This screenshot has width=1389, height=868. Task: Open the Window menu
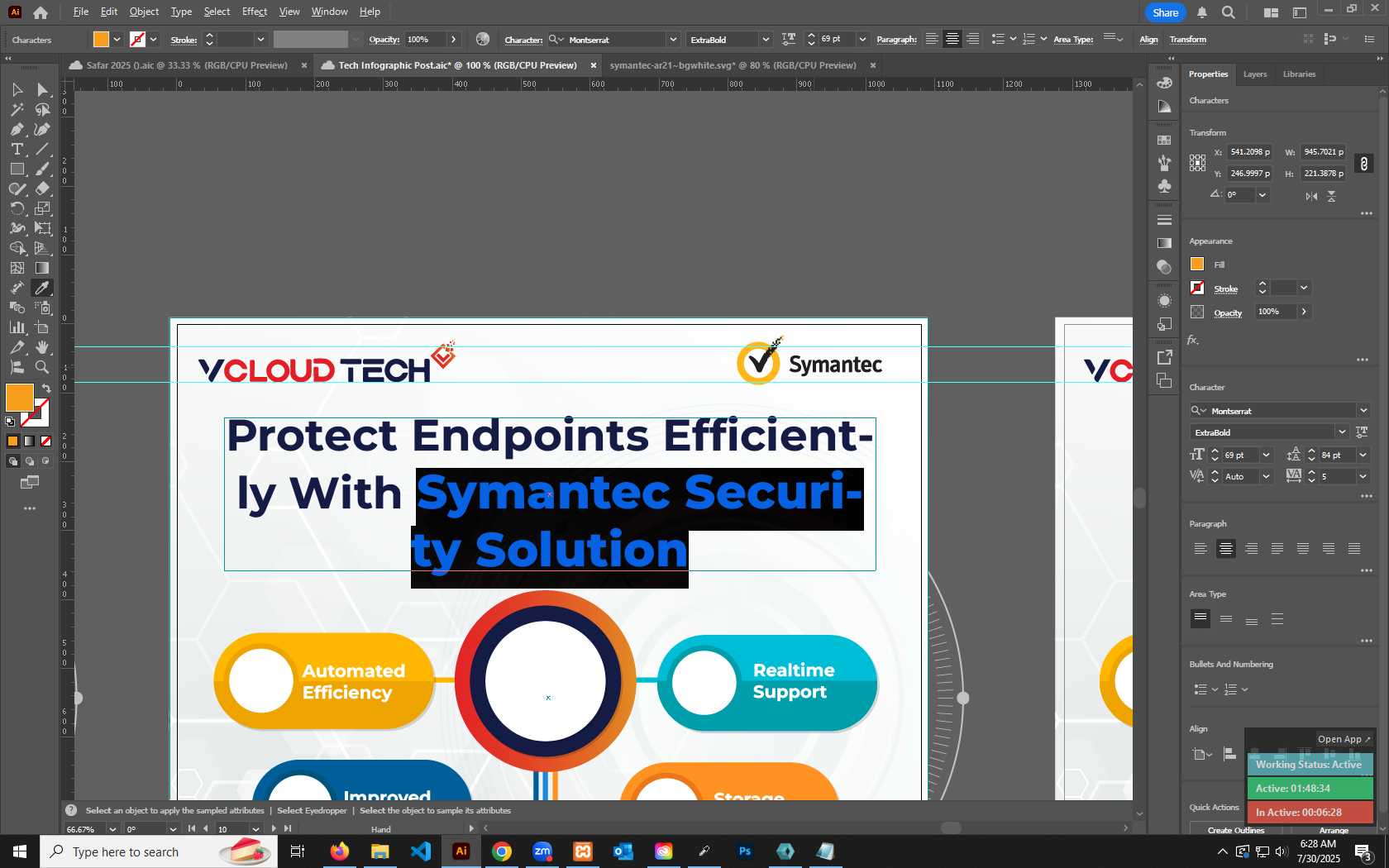pyautogui.click(x=329, y=12)
